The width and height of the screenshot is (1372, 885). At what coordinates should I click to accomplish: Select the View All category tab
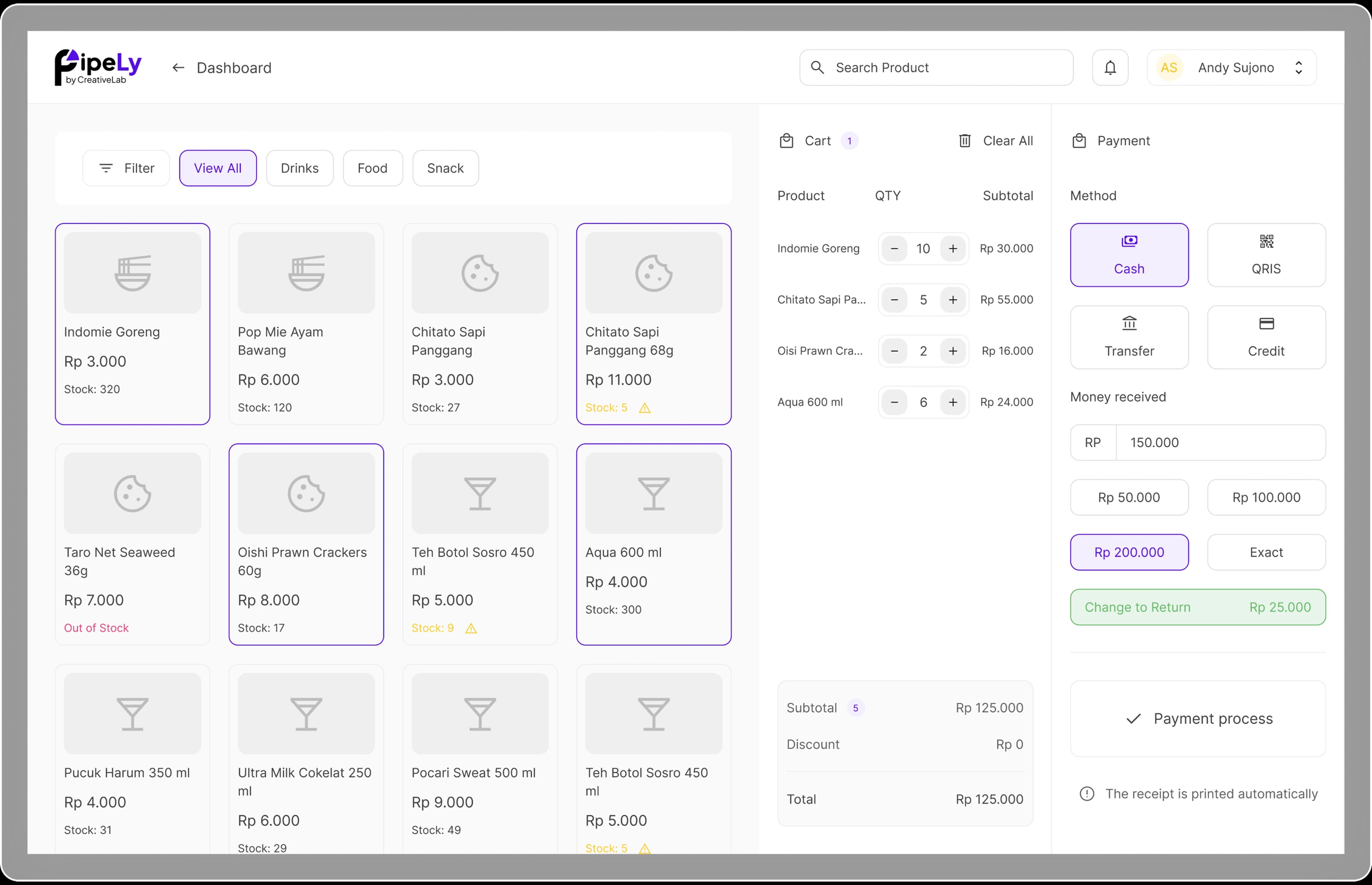click(218, 168)
